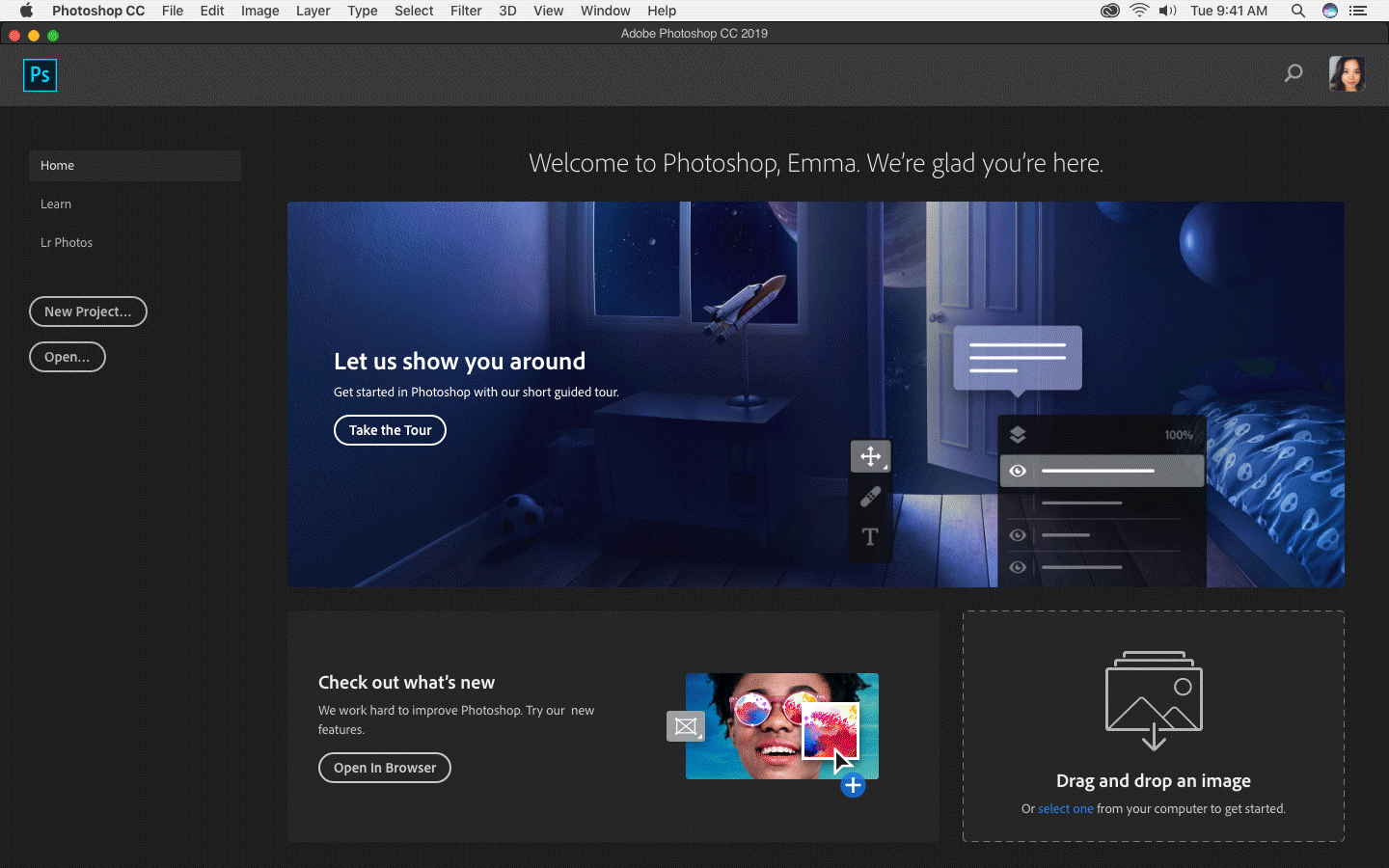Click the Photoshop Ps logo icon
Screen dimensions: 1389x868
click(x=40, y=75)
